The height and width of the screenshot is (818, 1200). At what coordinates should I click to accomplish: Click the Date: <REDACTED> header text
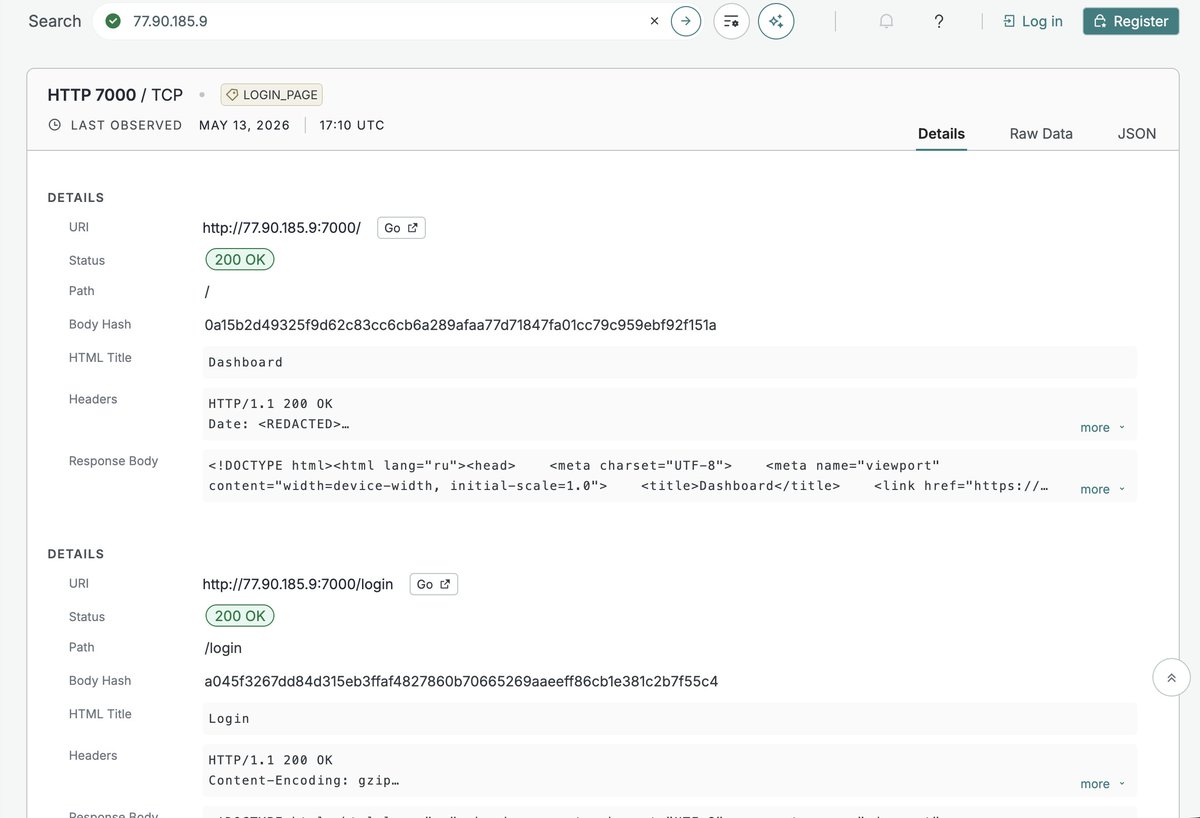(x=279, y=424)
